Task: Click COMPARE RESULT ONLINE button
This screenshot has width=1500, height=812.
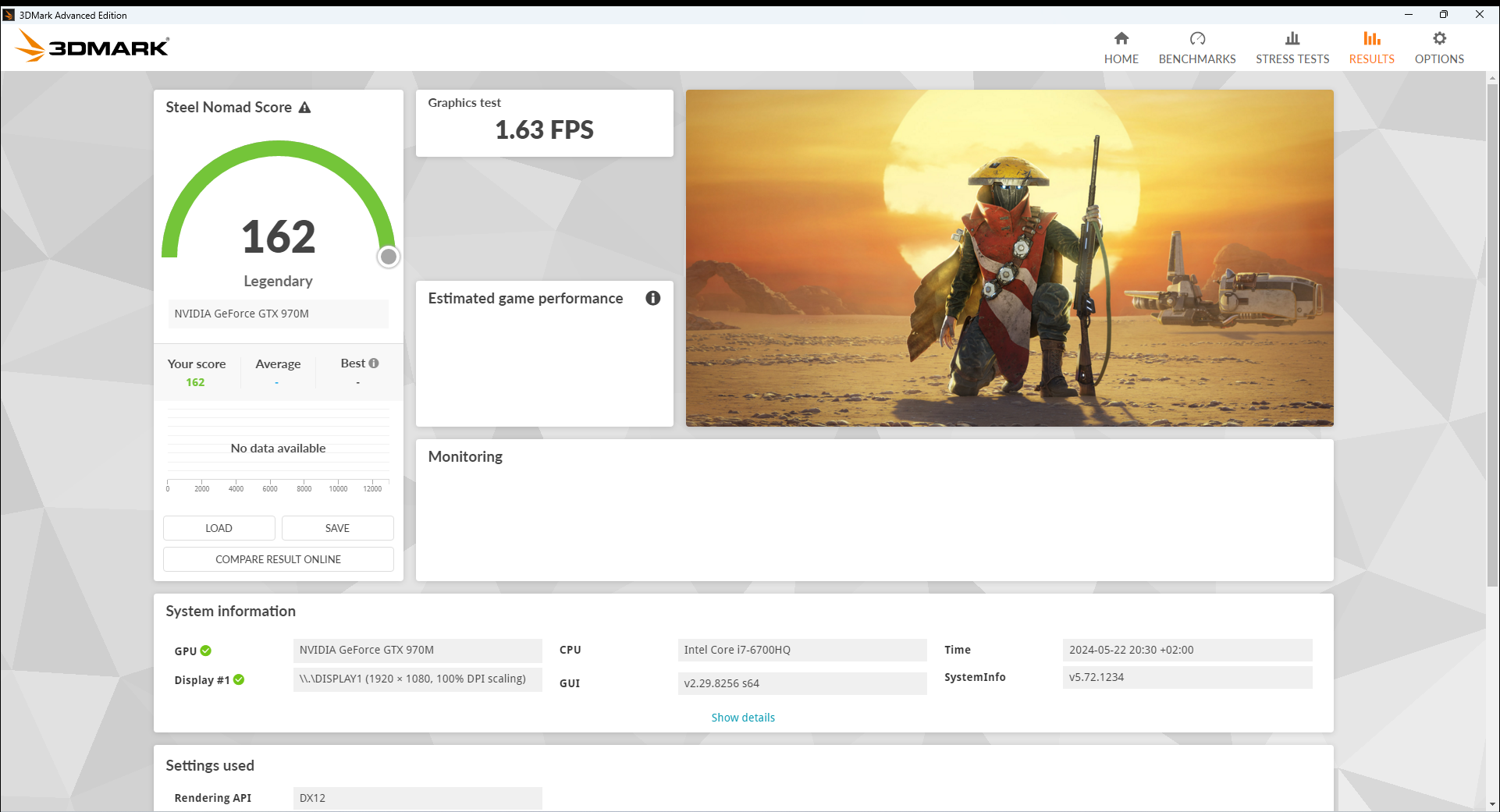Action: [x=279, y=559]
